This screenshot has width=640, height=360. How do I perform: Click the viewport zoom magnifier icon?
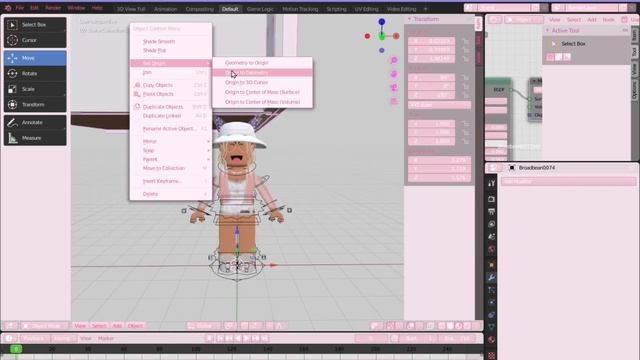(x=394, y=60)
